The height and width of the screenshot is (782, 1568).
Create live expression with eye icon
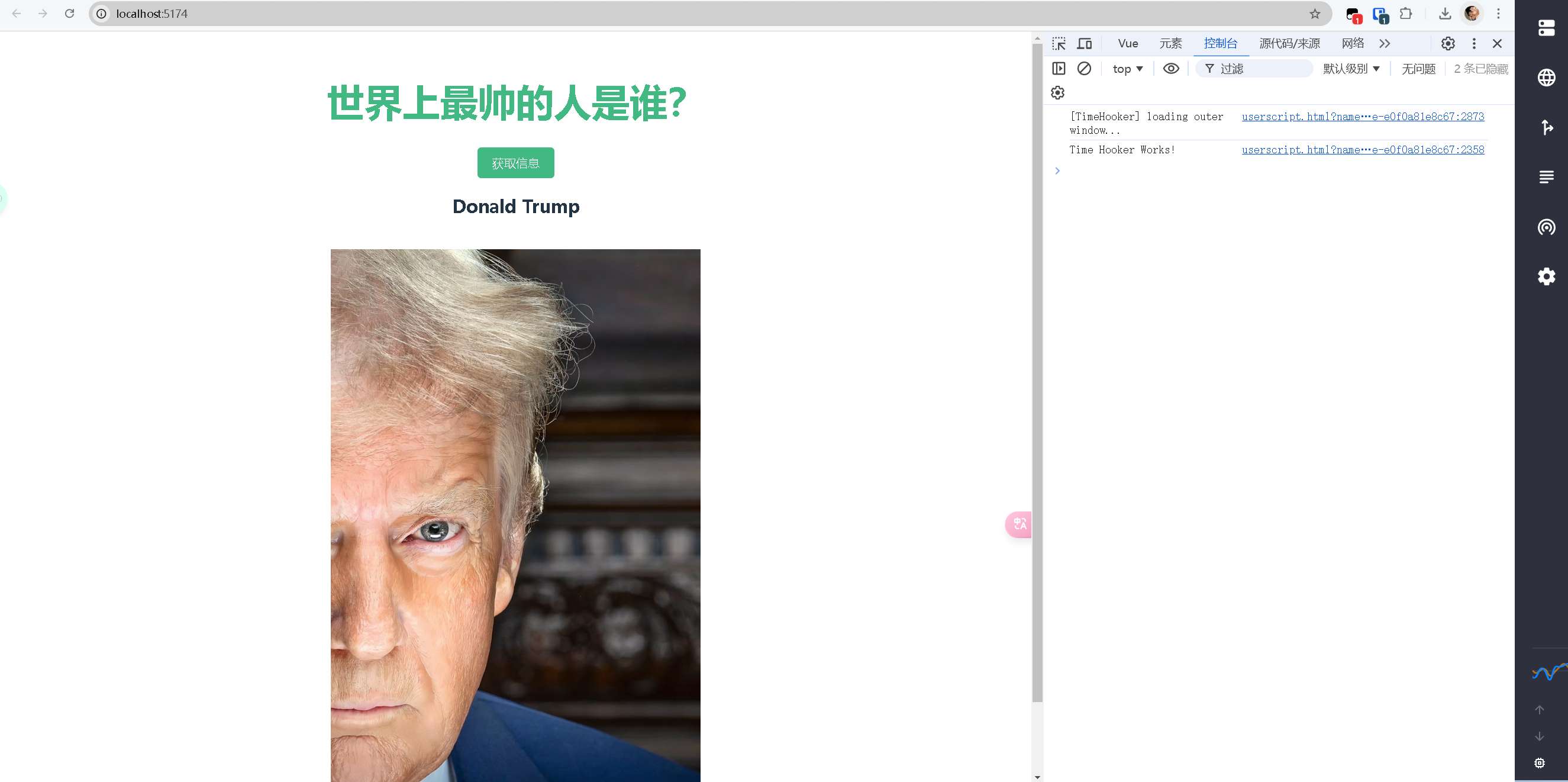point(1170,69)
